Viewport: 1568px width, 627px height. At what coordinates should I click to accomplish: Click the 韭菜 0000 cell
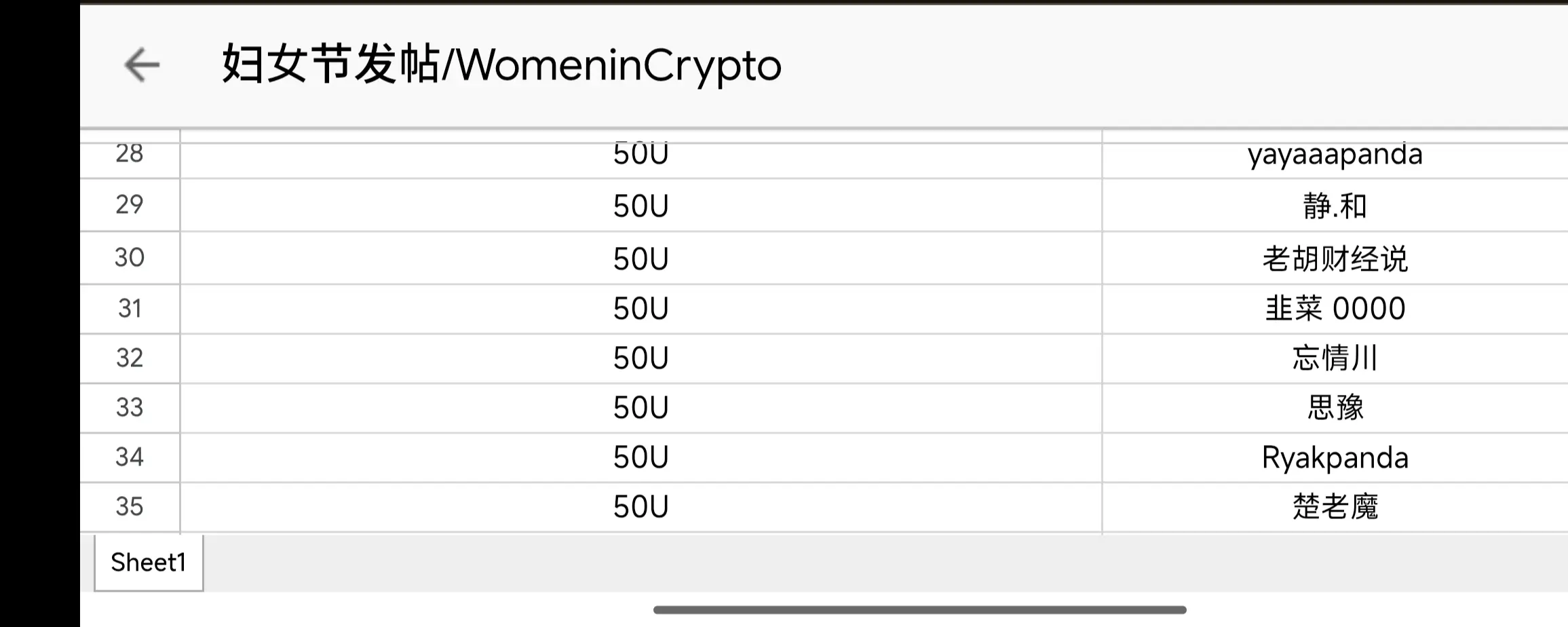[1335, 309]
